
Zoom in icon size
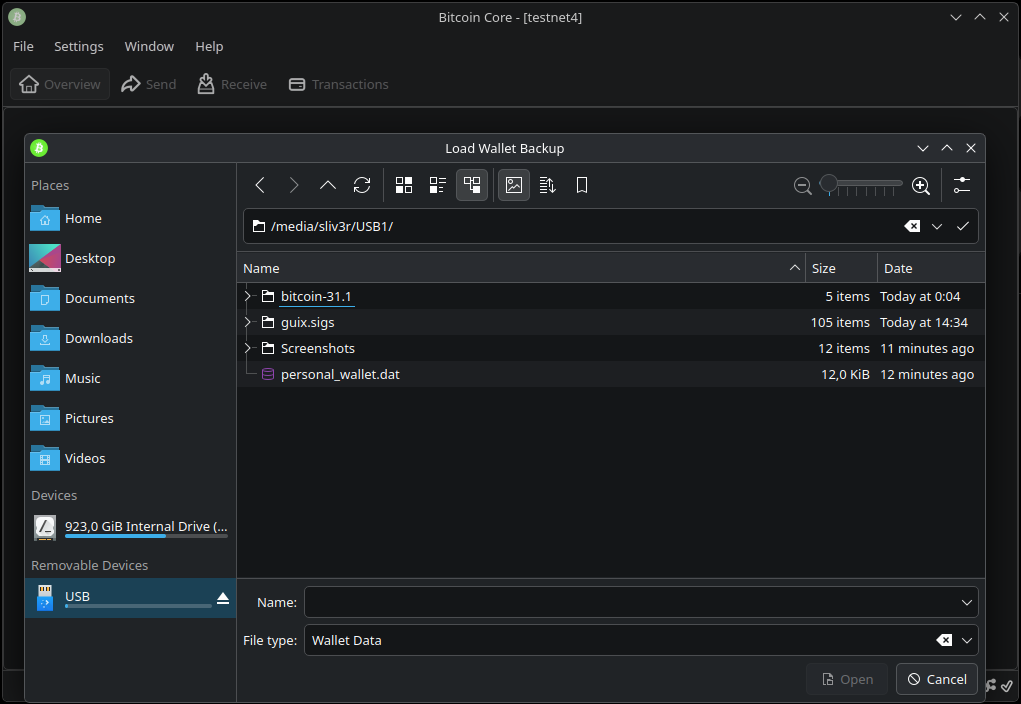point(921,186)
